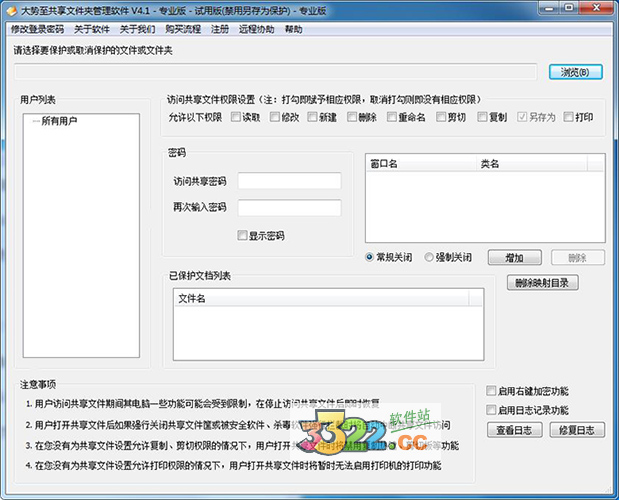This screenshot has height=500, width=619.
Task: Enable the 删除 permission checkbox
Action: 352,117
